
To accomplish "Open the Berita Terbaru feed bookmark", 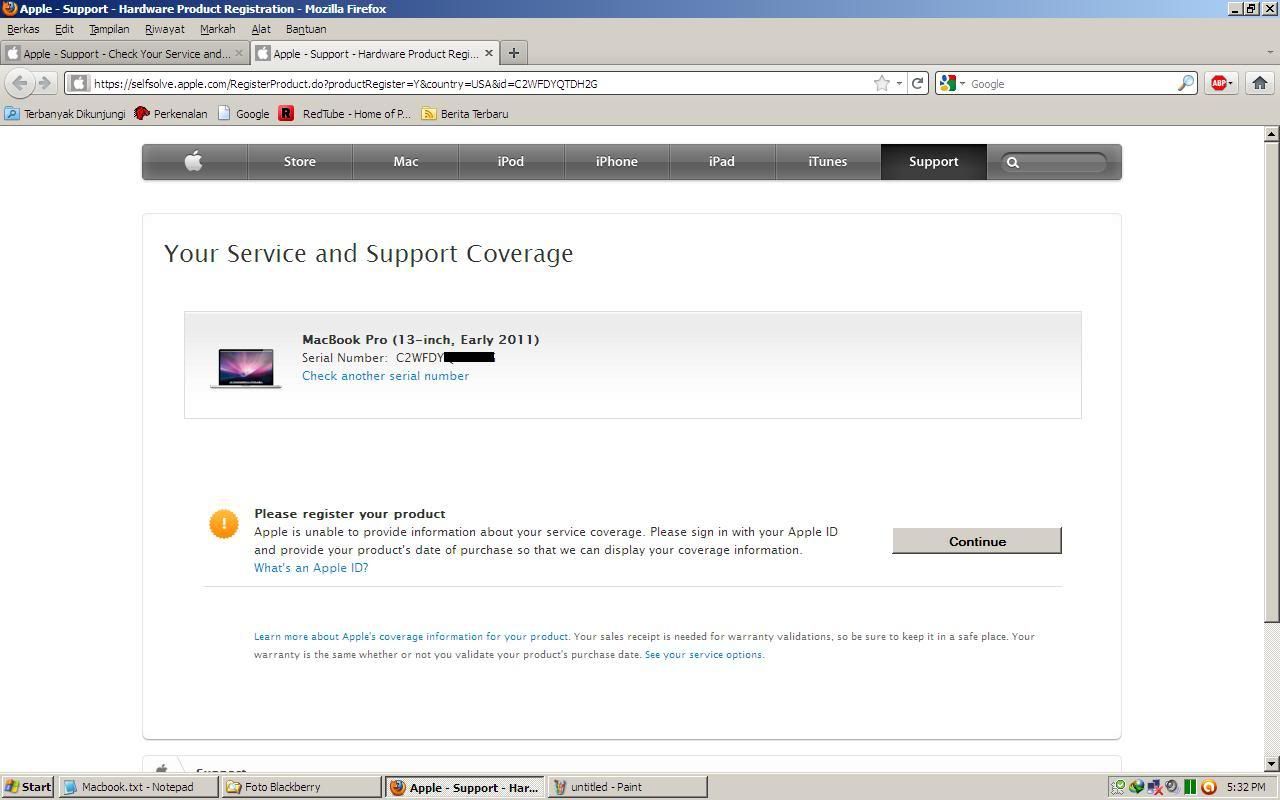I will 465,114.
